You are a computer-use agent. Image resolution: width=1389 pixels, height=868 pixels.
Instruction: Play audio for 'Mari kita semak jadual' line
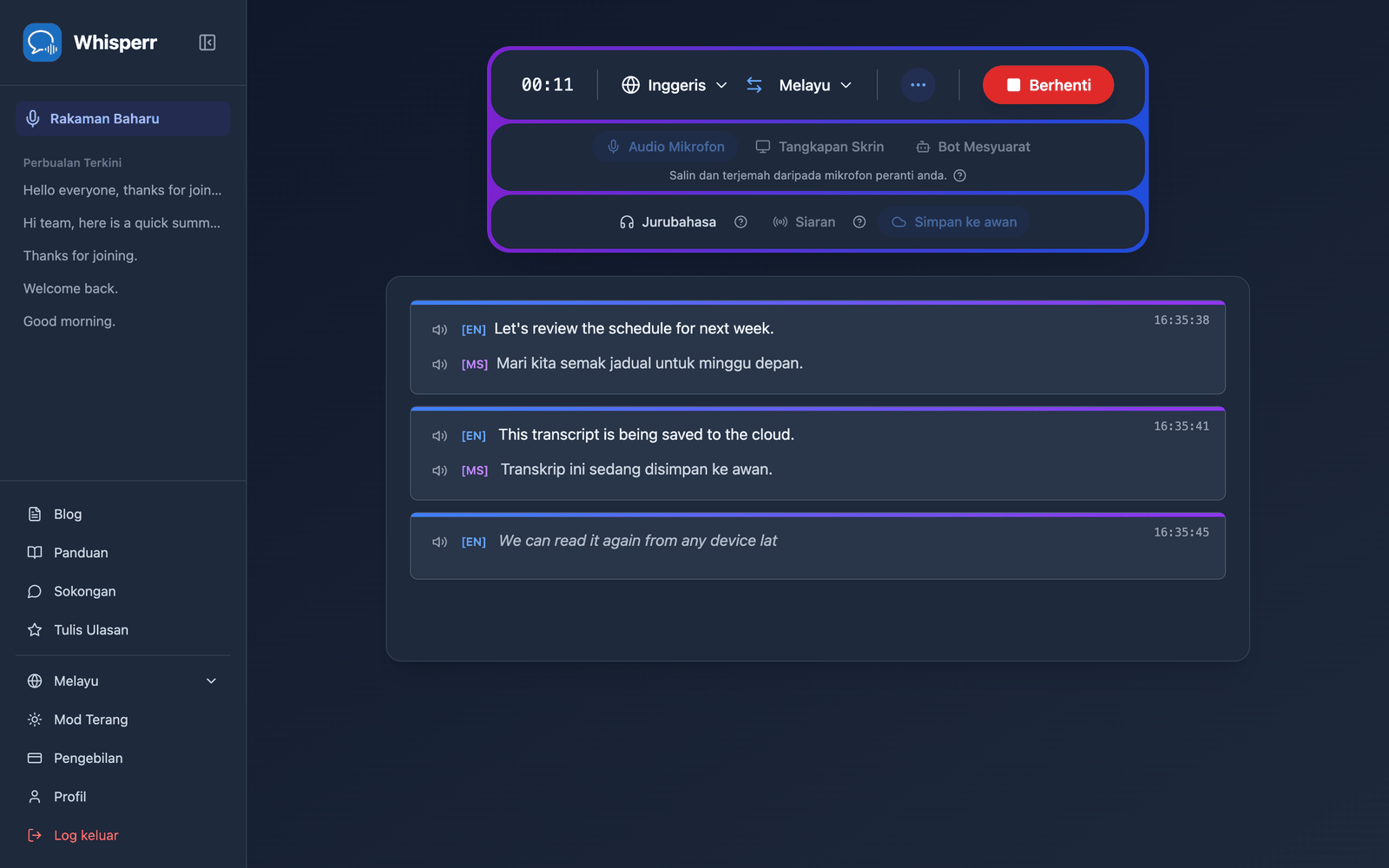[440, 365]
